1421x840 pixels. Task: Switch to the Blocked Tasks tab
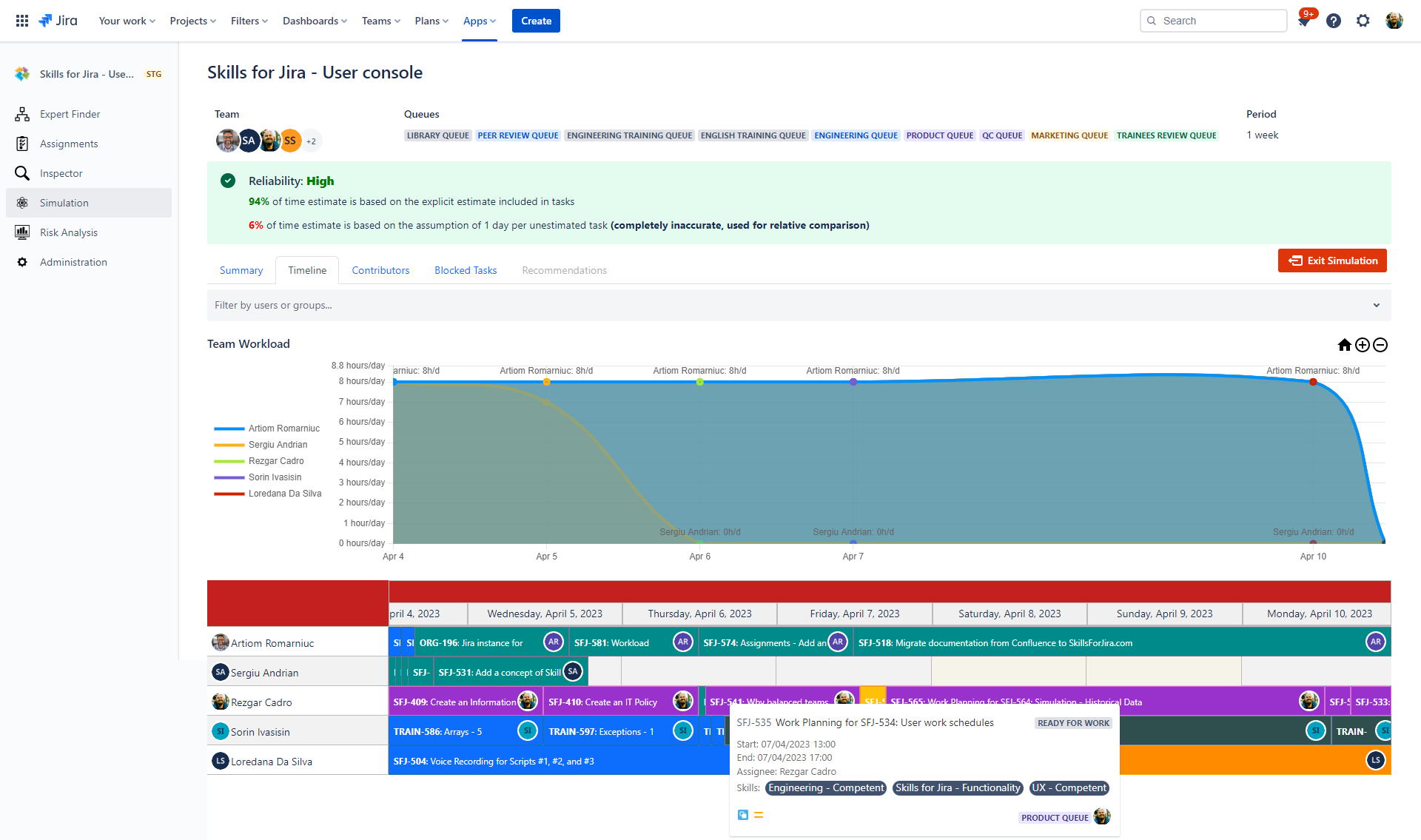(465, 269)
